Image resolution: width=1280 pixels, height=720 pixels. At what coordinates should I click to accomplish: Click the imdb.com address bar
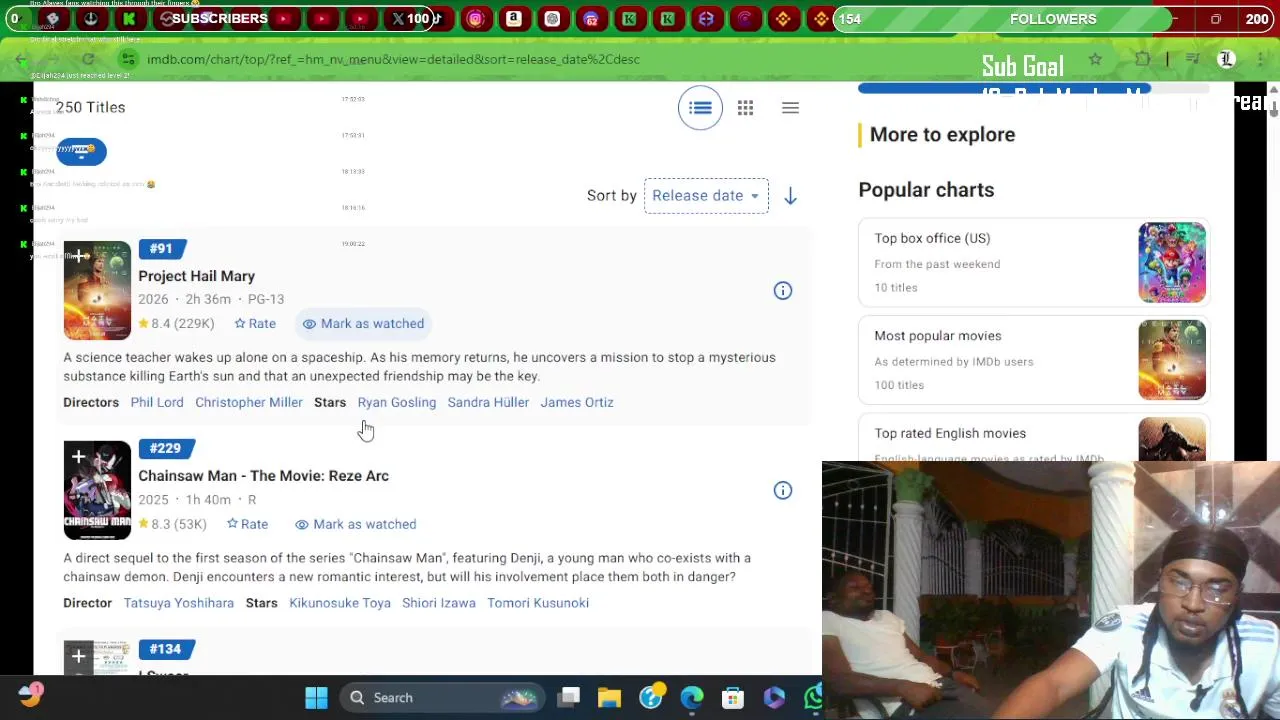coord(393,59)
